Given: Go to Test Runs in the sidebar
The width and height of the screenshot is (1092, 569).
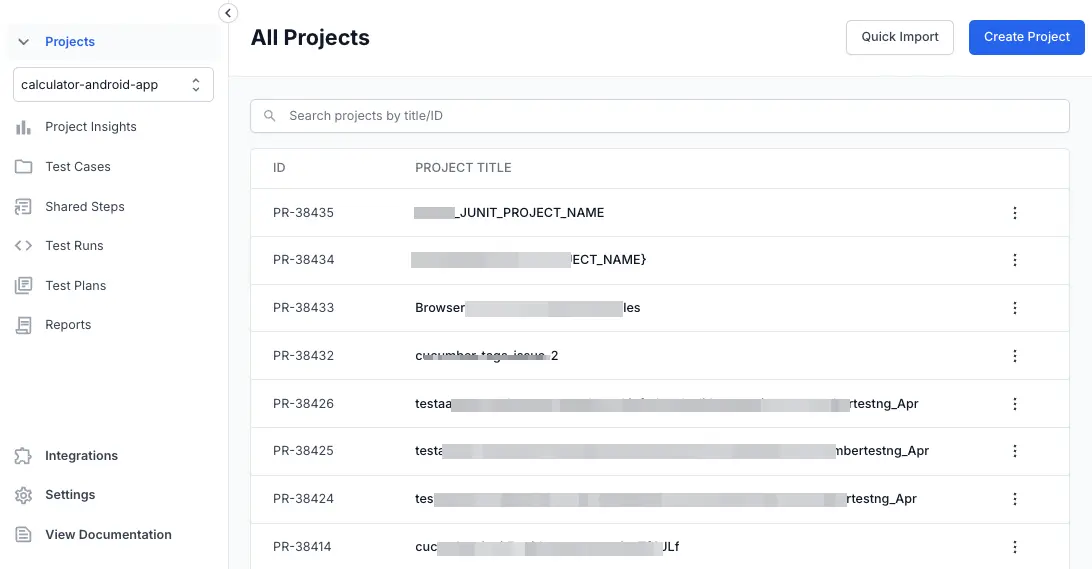Looking at the screenshot, I should tap(74, 246).
